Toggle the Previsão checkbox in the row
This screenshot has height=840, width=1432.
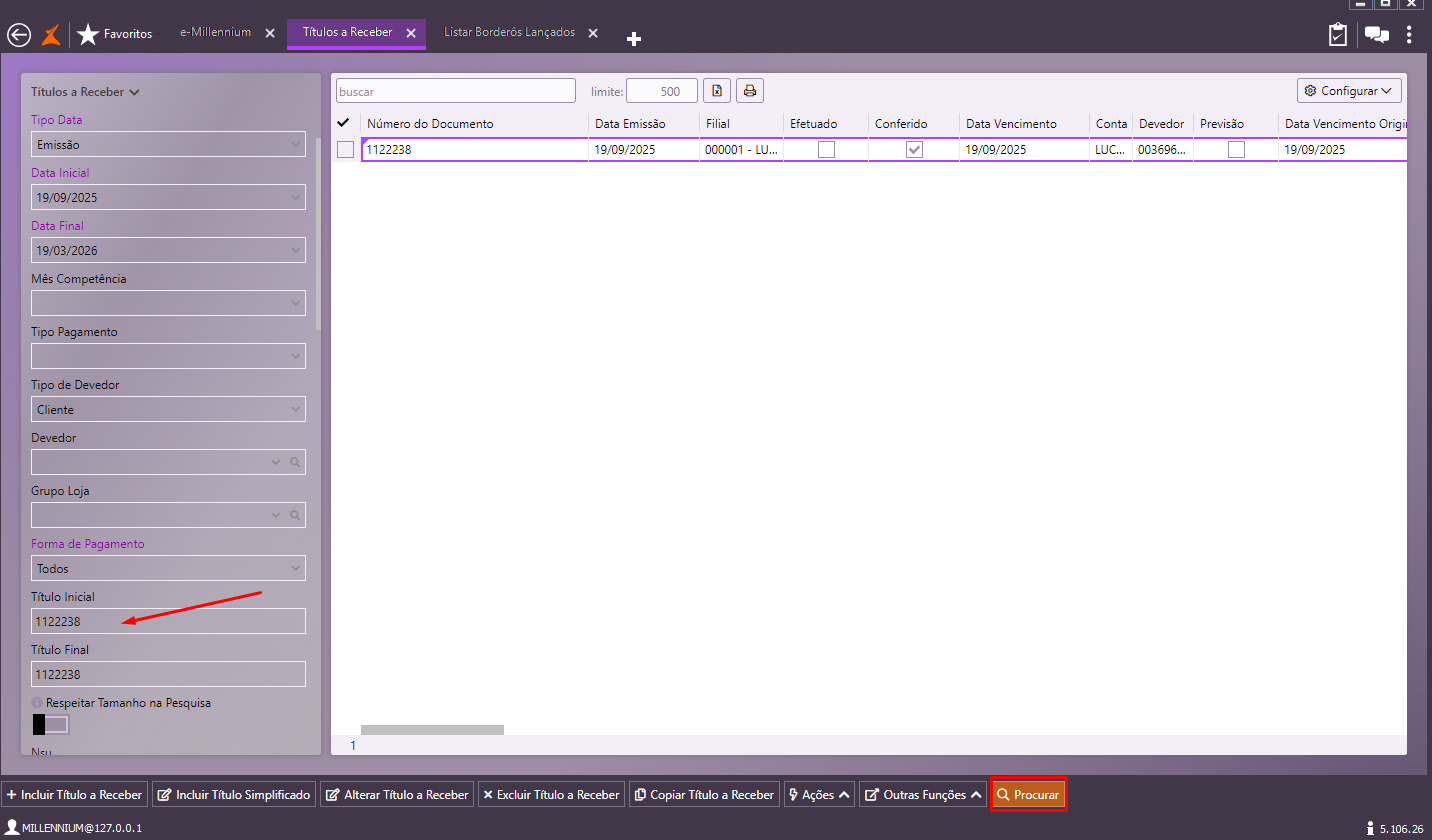[x=1236, y=150]
